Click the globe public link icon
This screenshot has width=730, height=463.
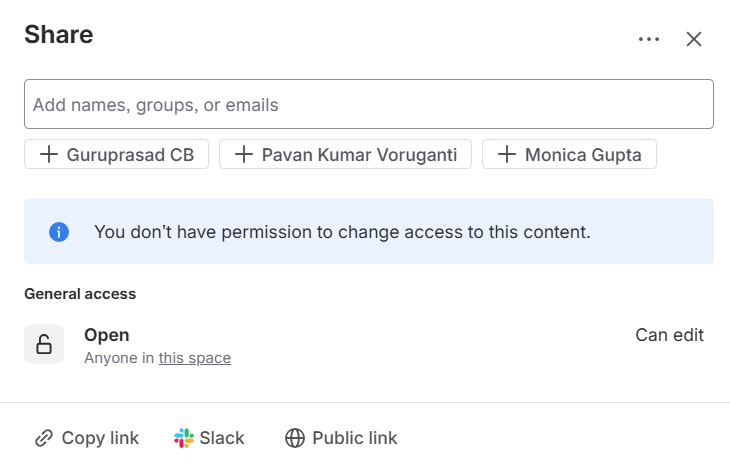pos(294,438)
